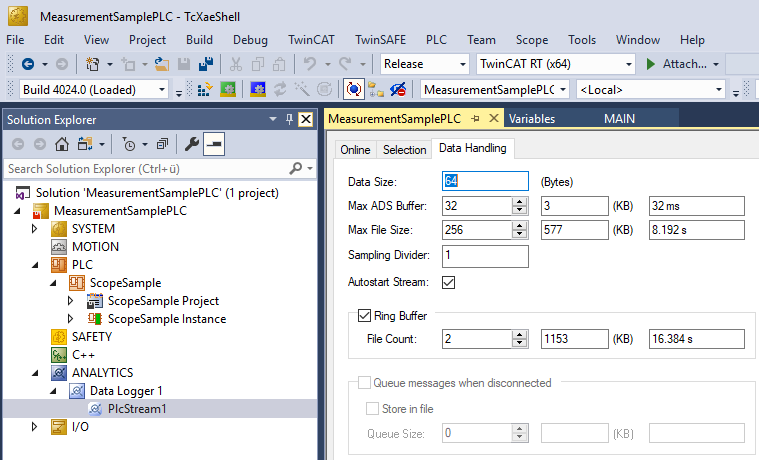Uncheck the Autostart Stream checkbox

(449, 282)
